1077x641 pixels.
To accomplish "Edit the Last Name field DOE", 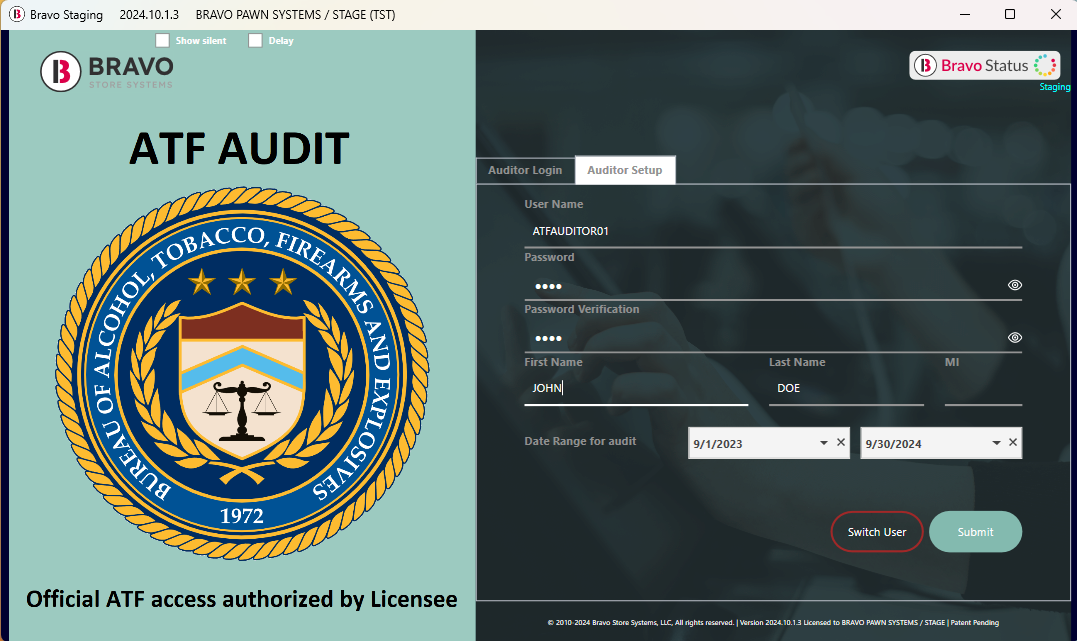I will (x=846, y=388).
